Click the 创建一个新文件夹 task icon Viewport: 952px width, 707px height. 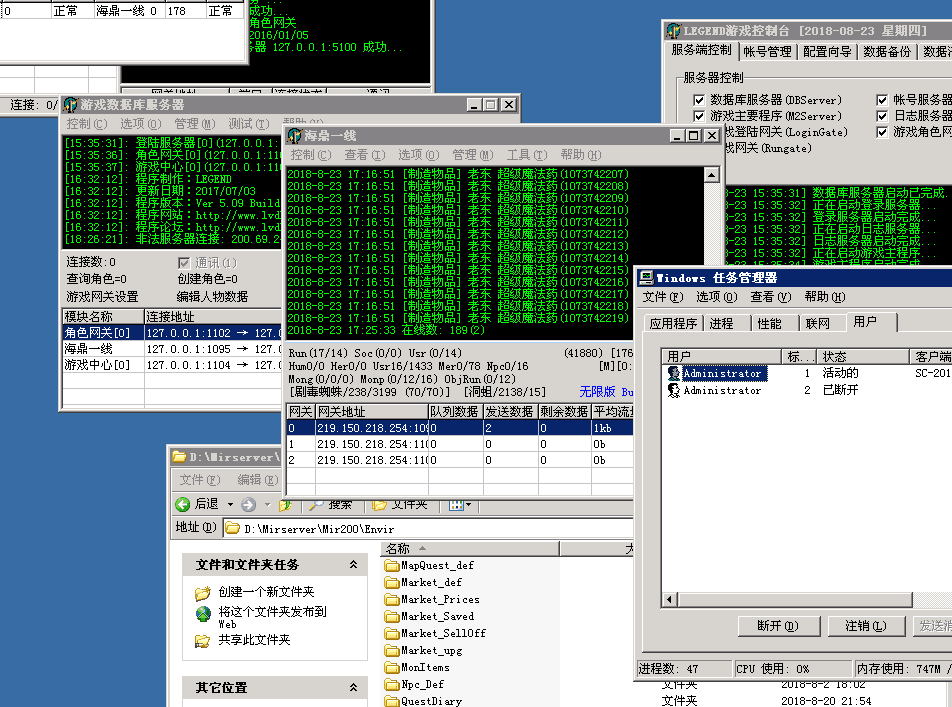click(x=203, y=592)
